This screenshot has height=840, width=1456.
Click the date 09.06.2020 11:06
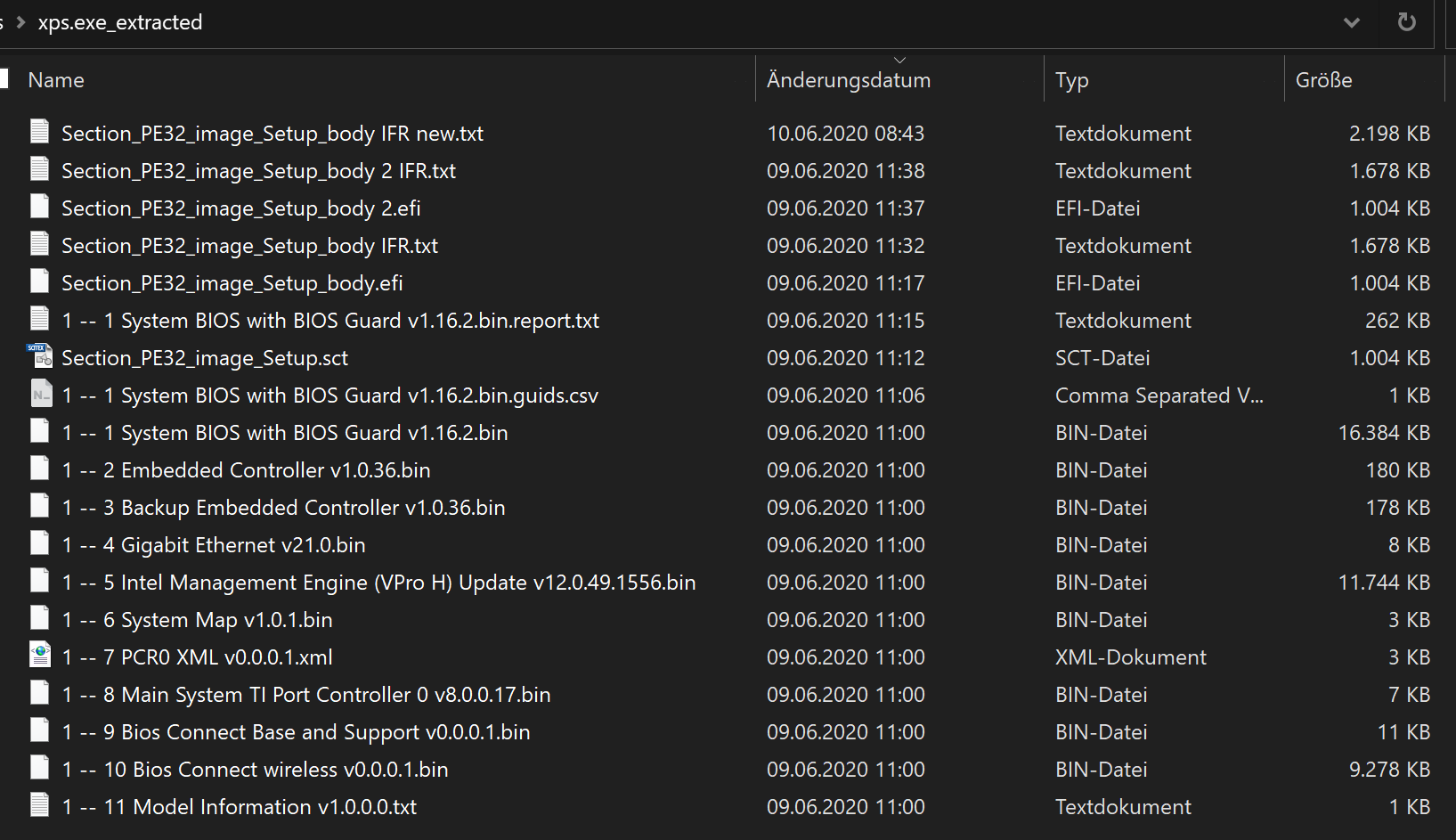coord(846,396)
